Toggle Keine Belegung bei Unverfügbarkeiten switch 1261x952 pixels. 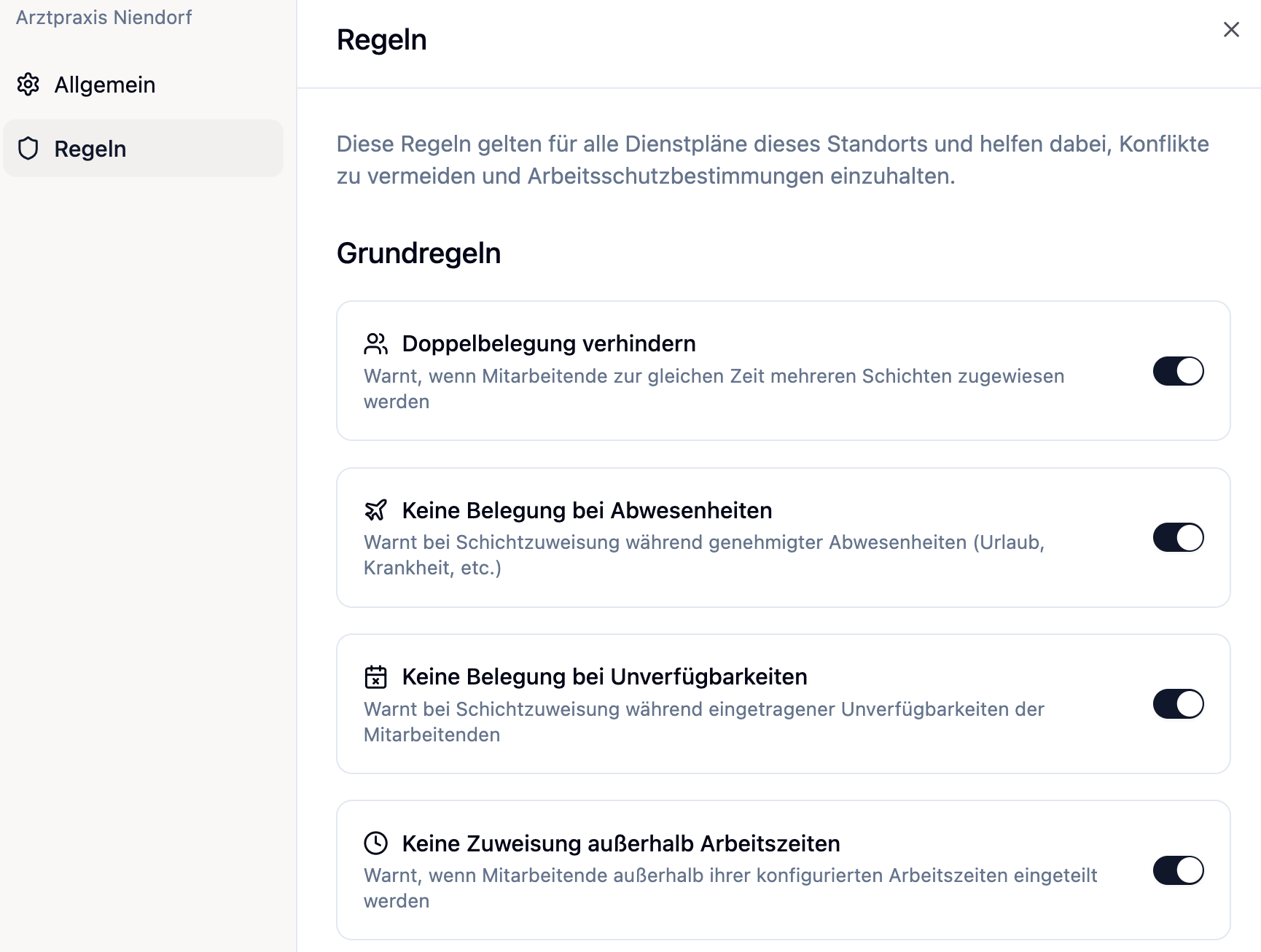click(1178, 704)
